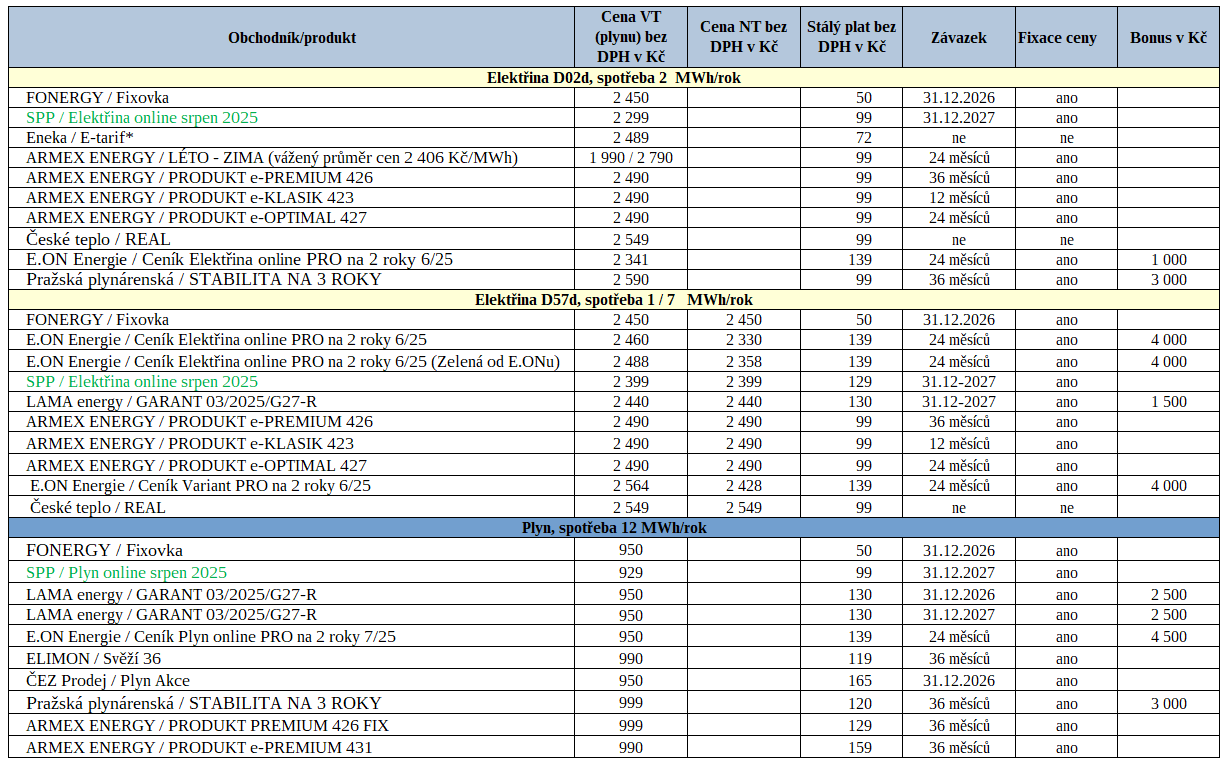Screen dimensions: 1225x768
Task: Select 'ARMEX ENERGY / PRODUKT e-PREMIUM 431'
Action: (x=292, y=748)
